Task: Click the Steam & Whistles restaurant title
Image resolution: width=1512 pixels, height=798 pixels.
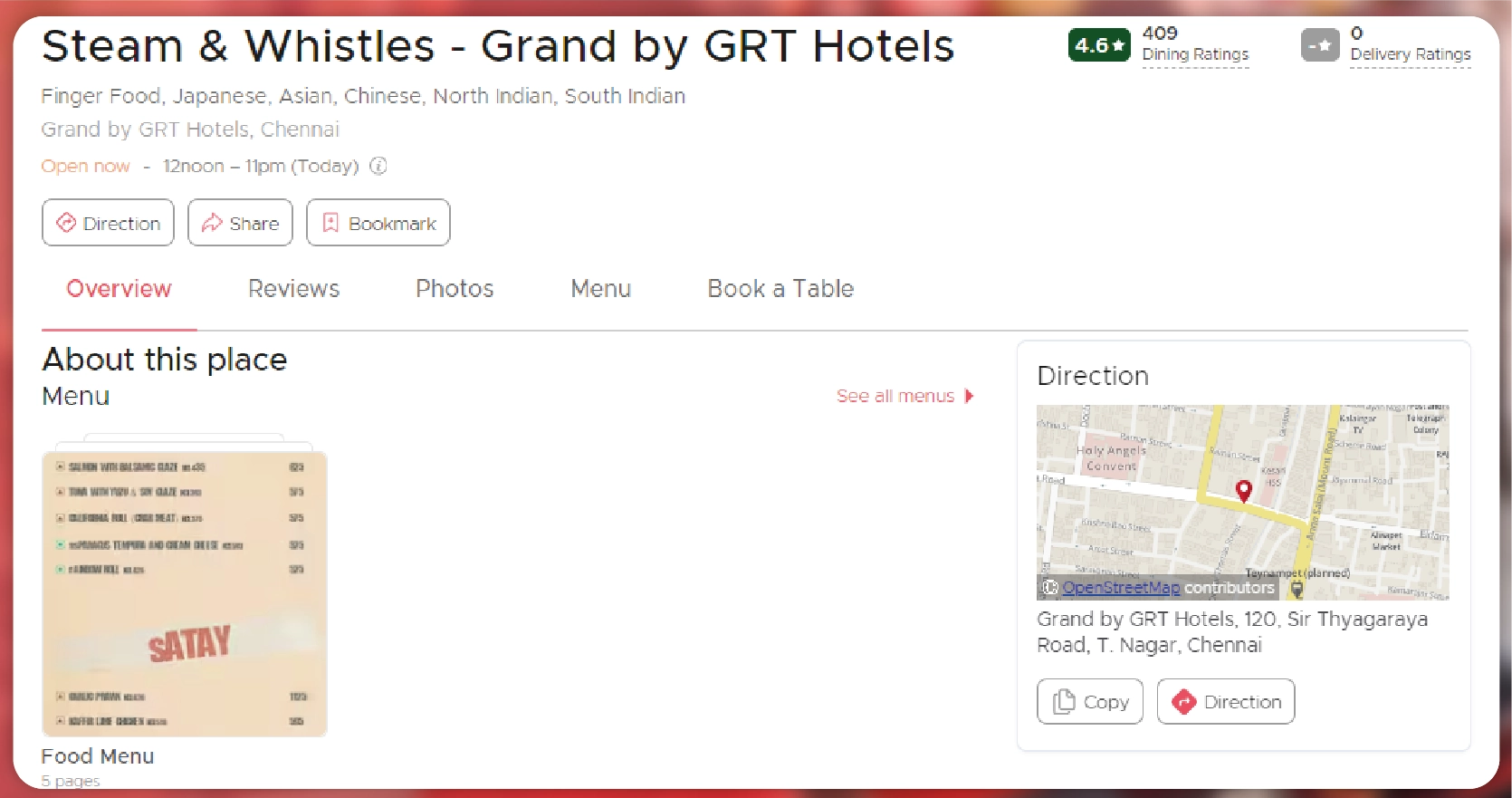Action: click(x=498, y=46)
